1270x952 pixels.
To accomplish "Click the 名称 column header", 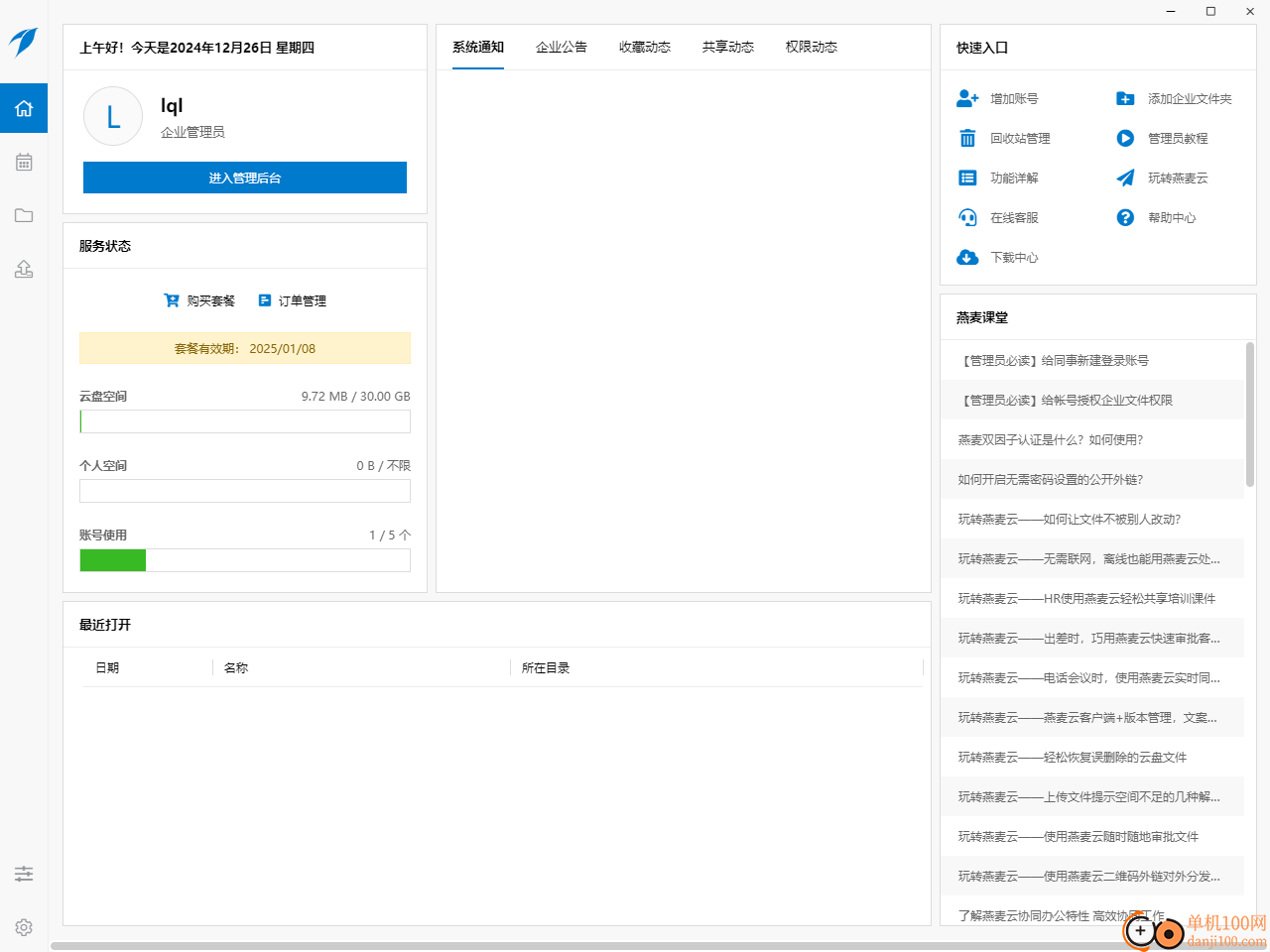I will point(236,667).
